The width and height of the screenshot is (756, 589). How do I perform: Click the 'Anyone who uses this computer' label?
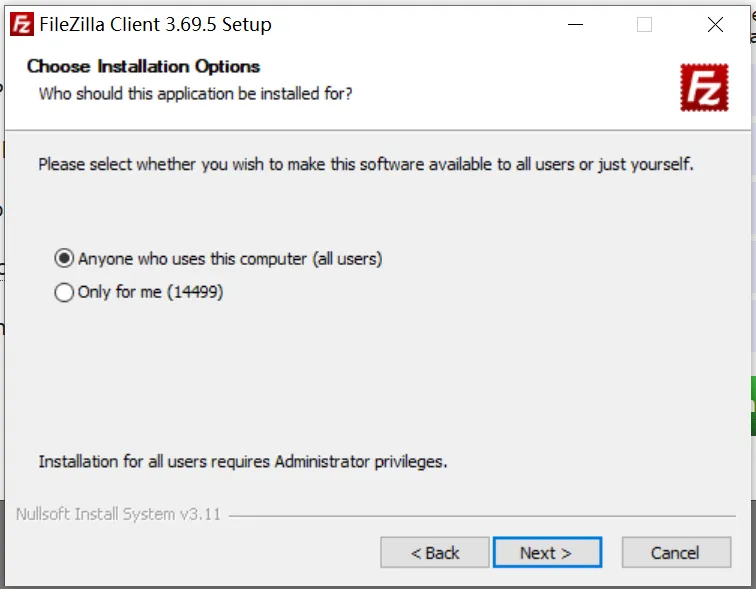point(230,259)
